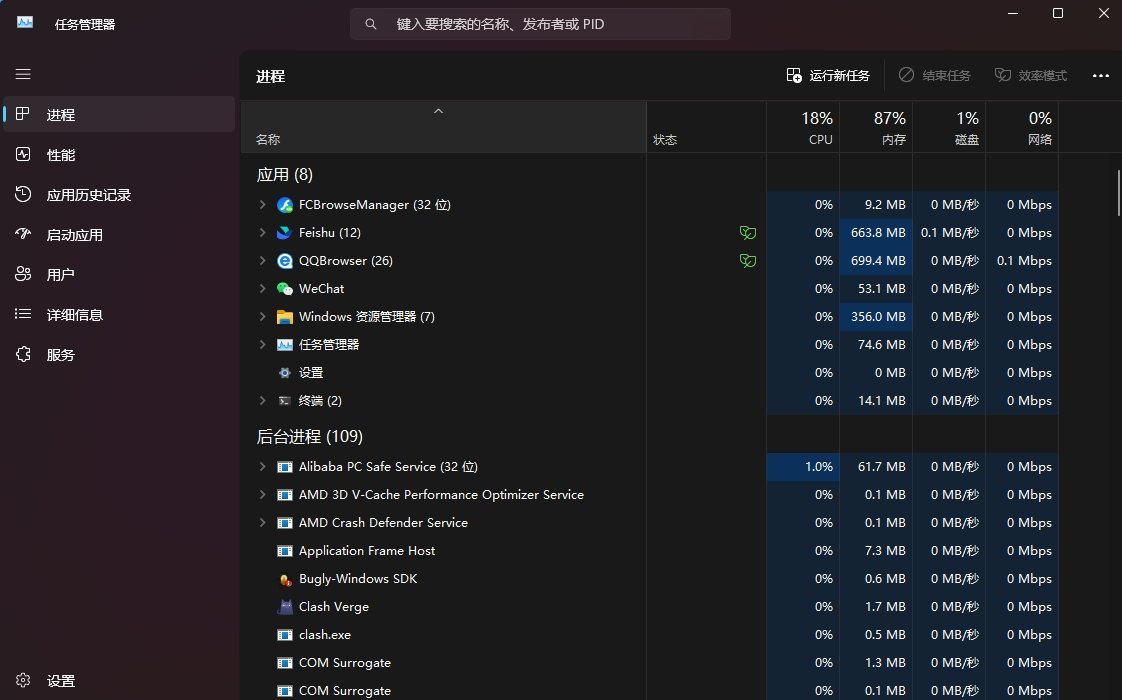Screen dimensions: 1122x700
Task: Select the App history (应用历史记录) icon
Action: click(23, 194)
